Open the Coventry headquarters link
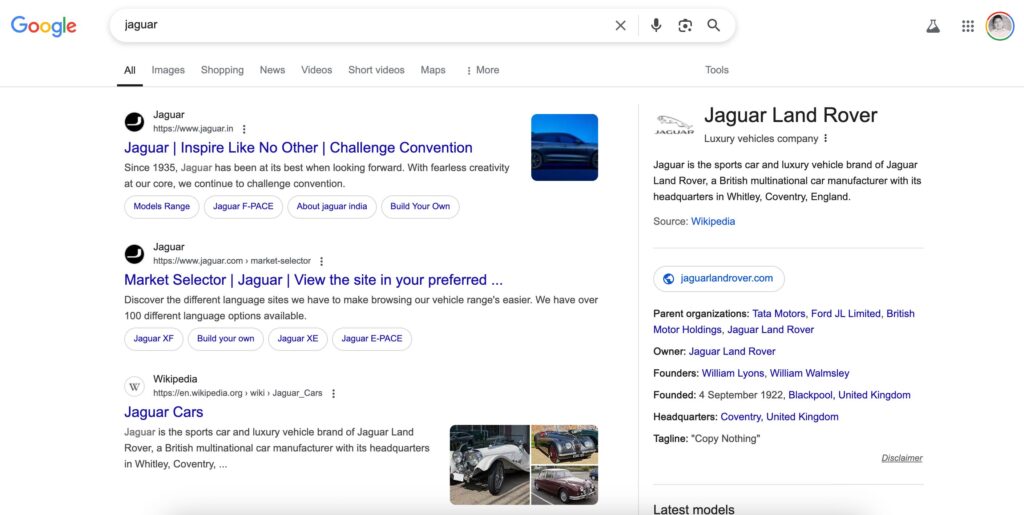Screen dimensions: 1024x515 pos(741,416)
